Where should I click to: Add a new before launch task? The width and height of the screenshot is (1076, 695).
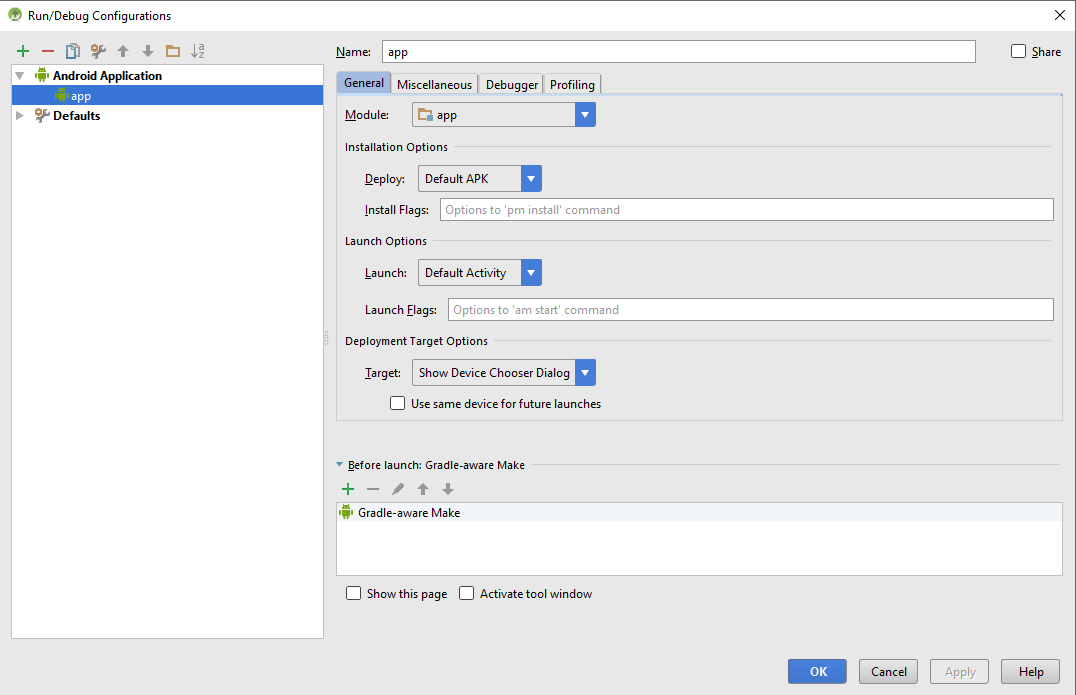[x=348, y=489]
